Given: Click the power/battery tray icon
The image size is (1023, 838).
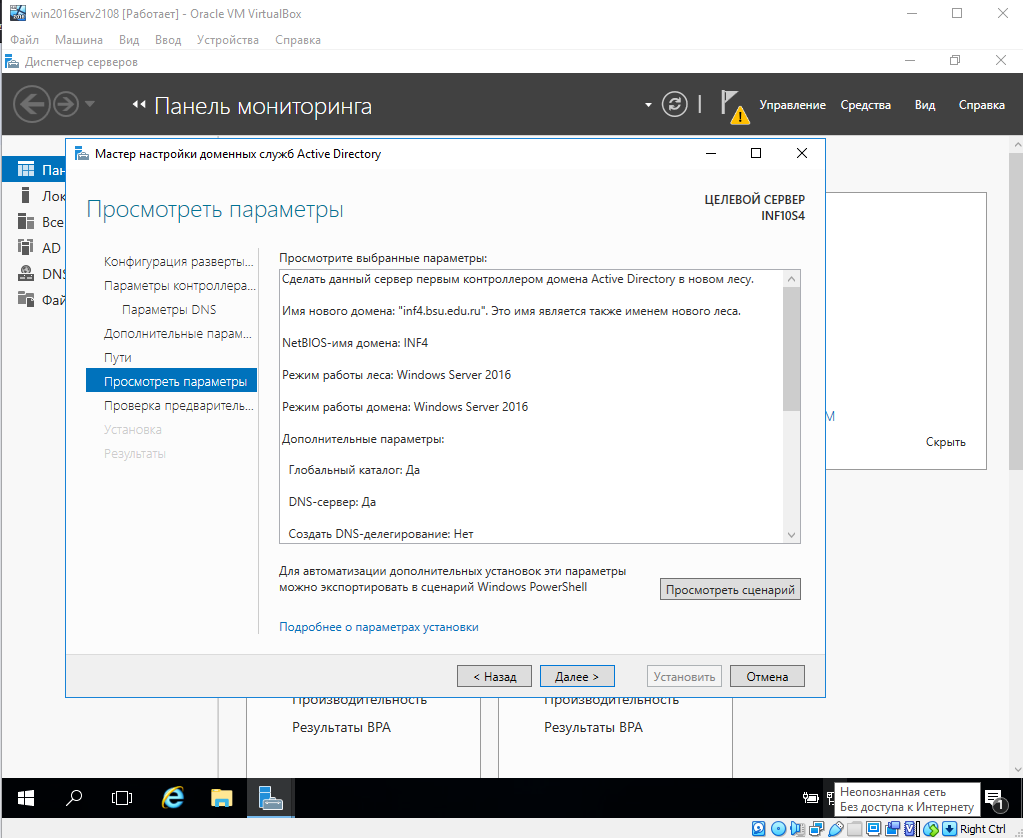Looking at the screenshot, I should coord(811,798).
